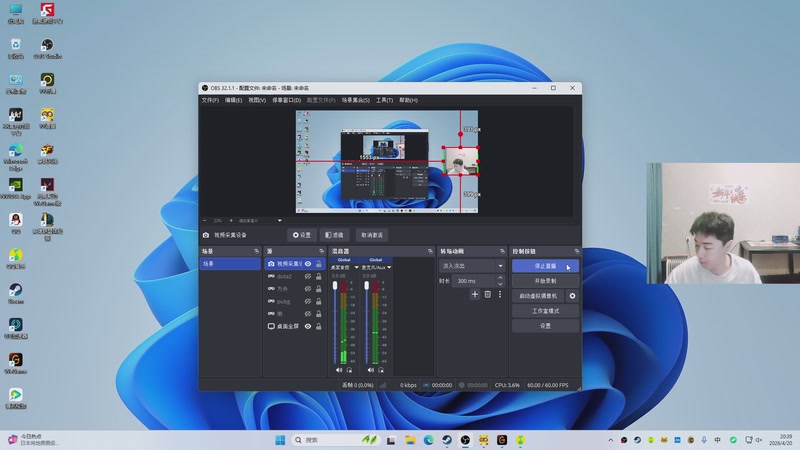Viewport: 800px width, 450px height.
Task: Pop out the 源 dock with its float icon
Action: (321, 252)
